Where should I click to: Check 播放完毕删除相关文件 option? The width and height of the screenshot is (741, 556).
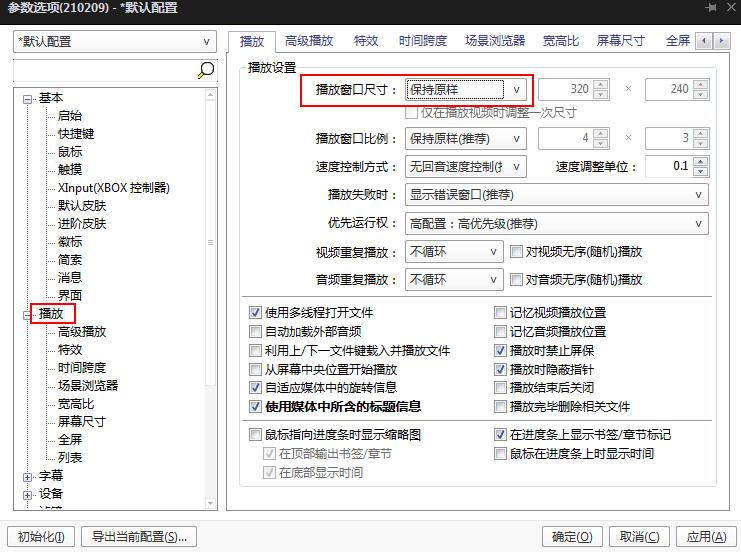coord(500,406)
